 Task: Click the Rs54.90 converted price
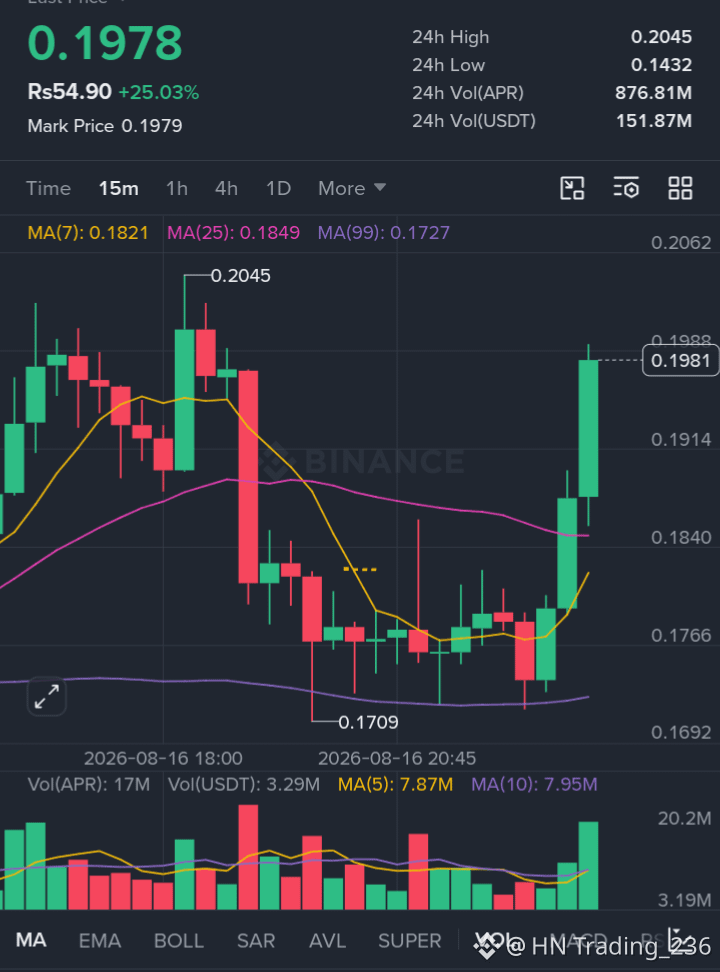coord(69,92)
